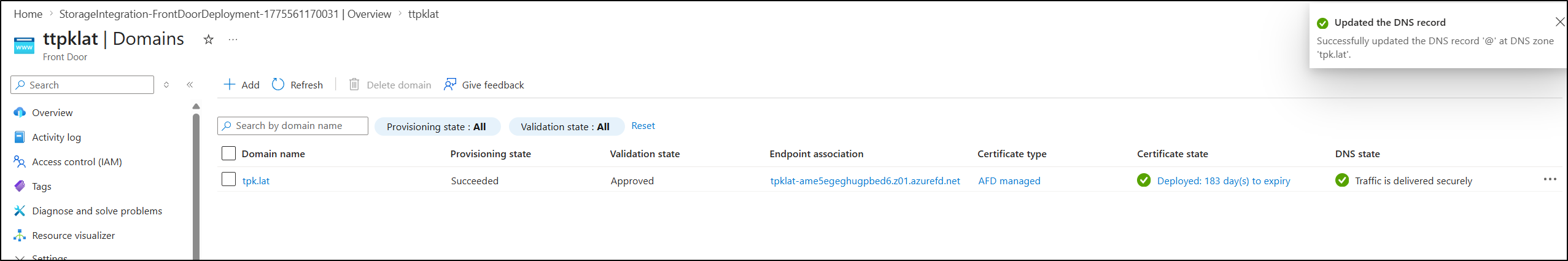This screenshot has height=261, width=1568.
Task: Open Tags from the sidebar
Action: [42, 187]
